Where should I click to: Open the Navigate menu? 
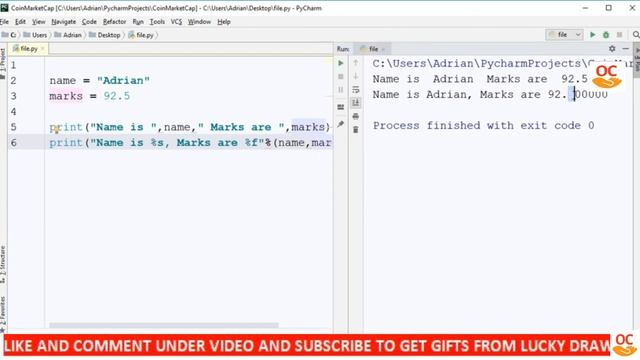pyautogui.click(x=63, y=22)
